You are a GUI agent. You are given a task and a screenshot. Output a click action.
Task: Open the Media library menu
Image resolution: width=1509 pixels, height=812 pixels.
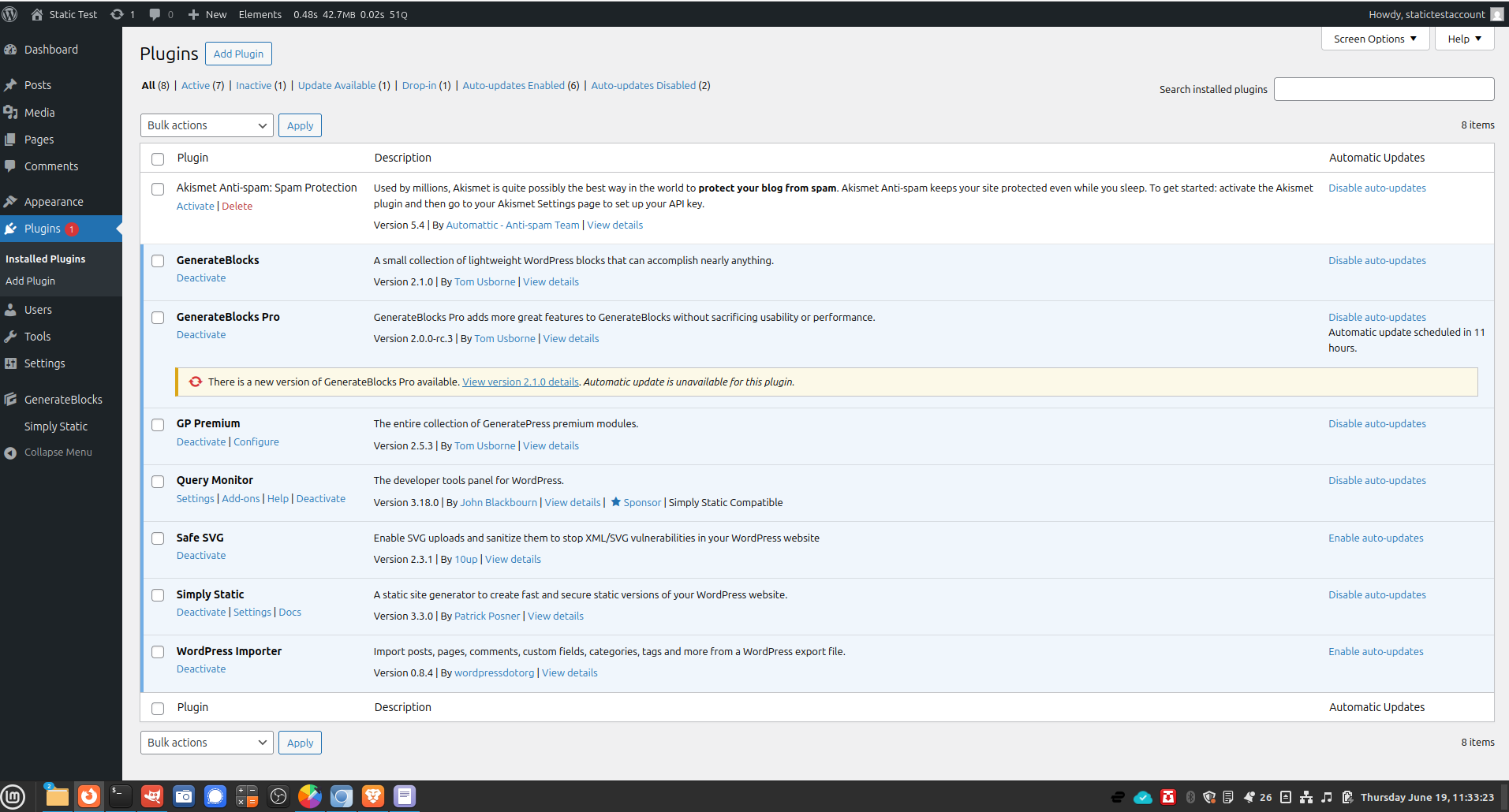[39, 113]
